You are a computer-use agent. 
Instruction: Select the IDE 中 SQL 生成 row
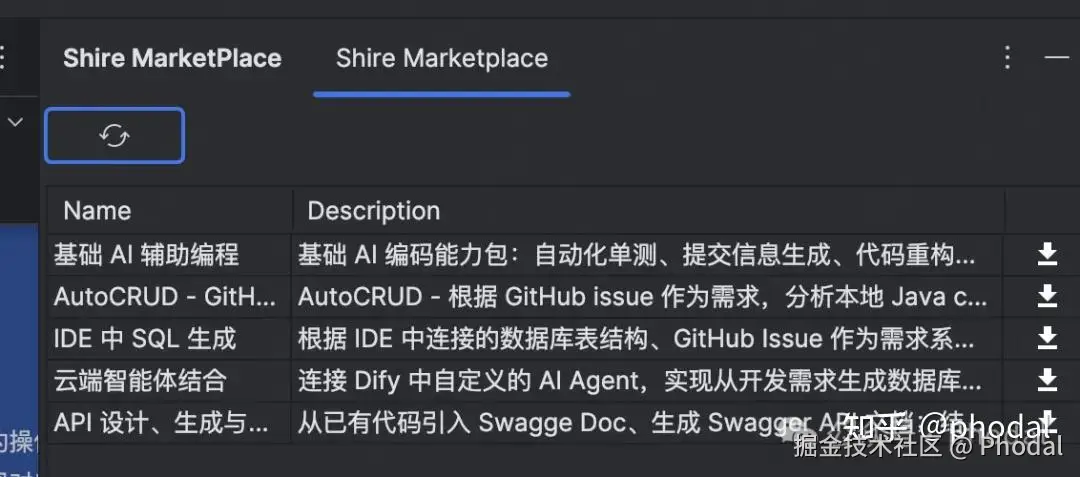coord(145,339)
